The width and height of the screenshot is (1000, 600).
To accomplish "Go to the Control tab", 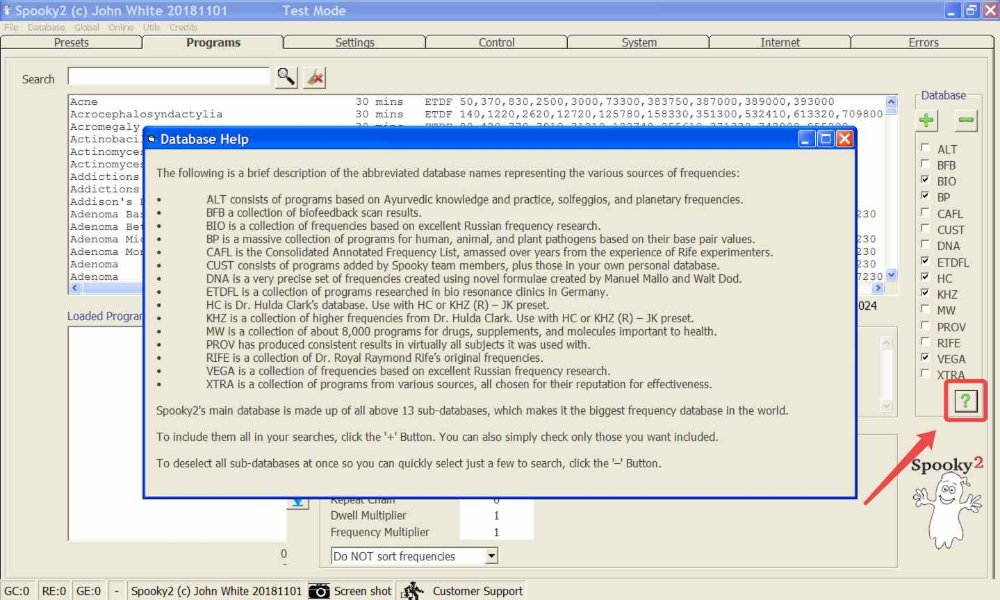I will click(x=496, y=42).
